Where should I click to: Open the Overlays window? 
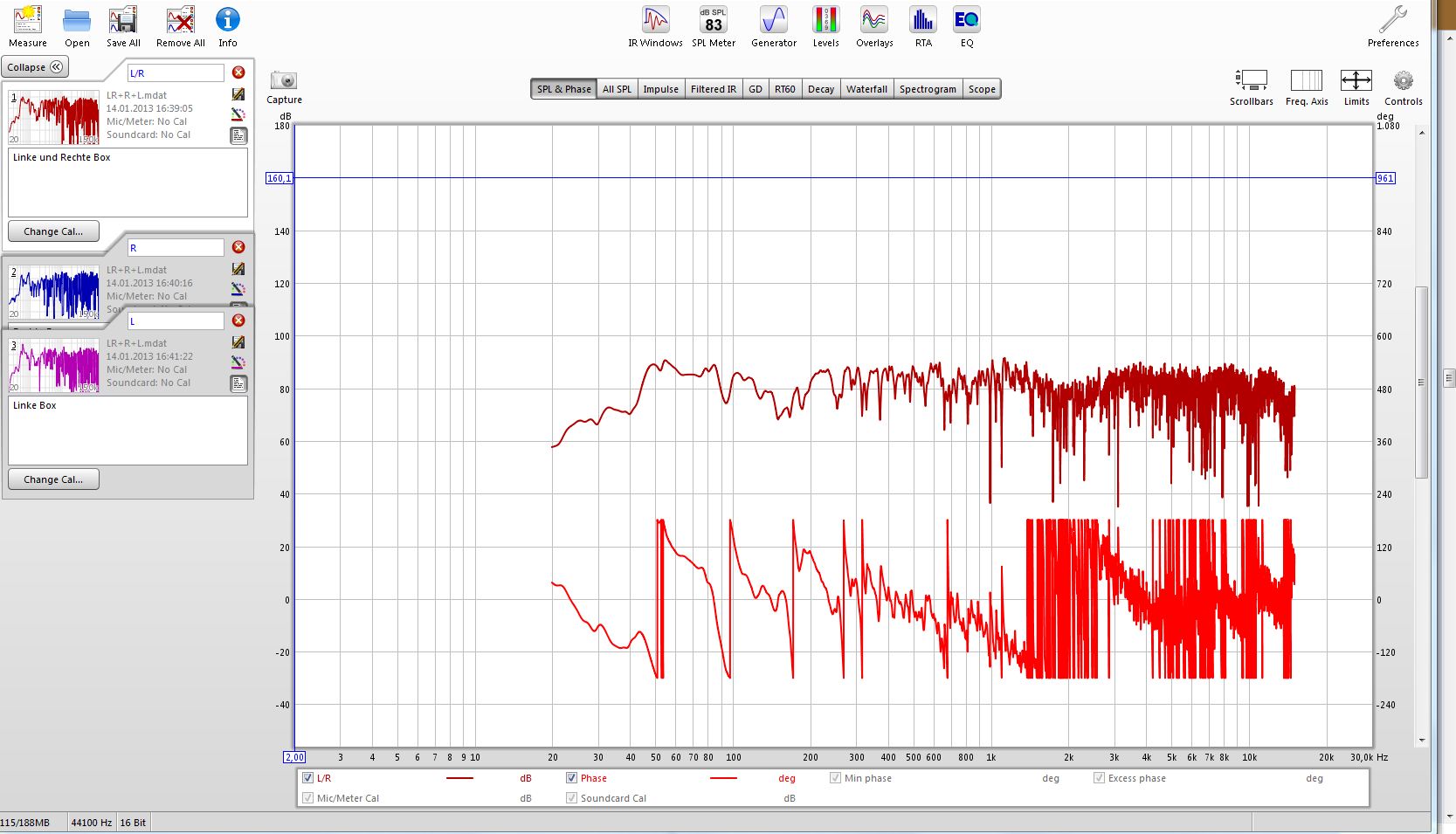click(874, 26)
